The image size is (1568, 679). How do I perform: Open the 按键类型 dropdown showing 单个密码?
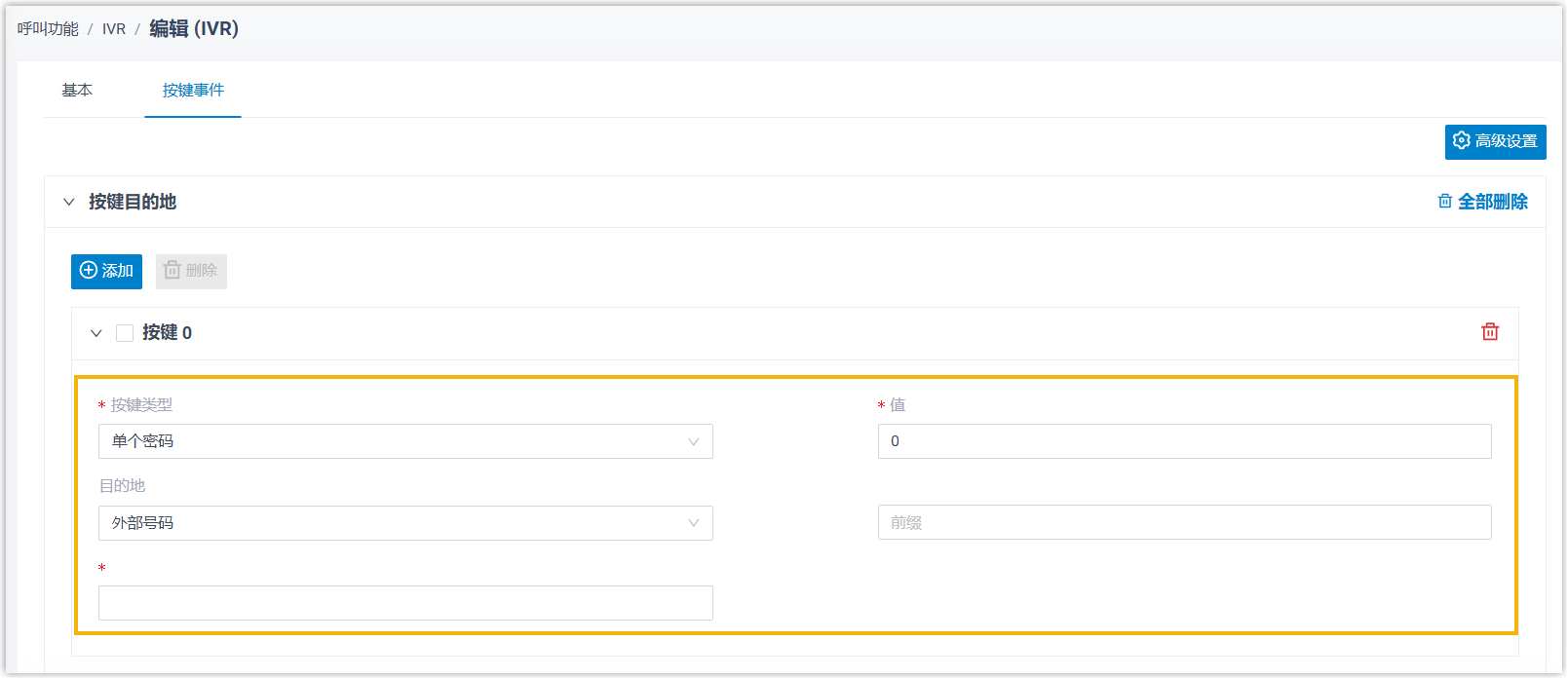pos(405,441)
